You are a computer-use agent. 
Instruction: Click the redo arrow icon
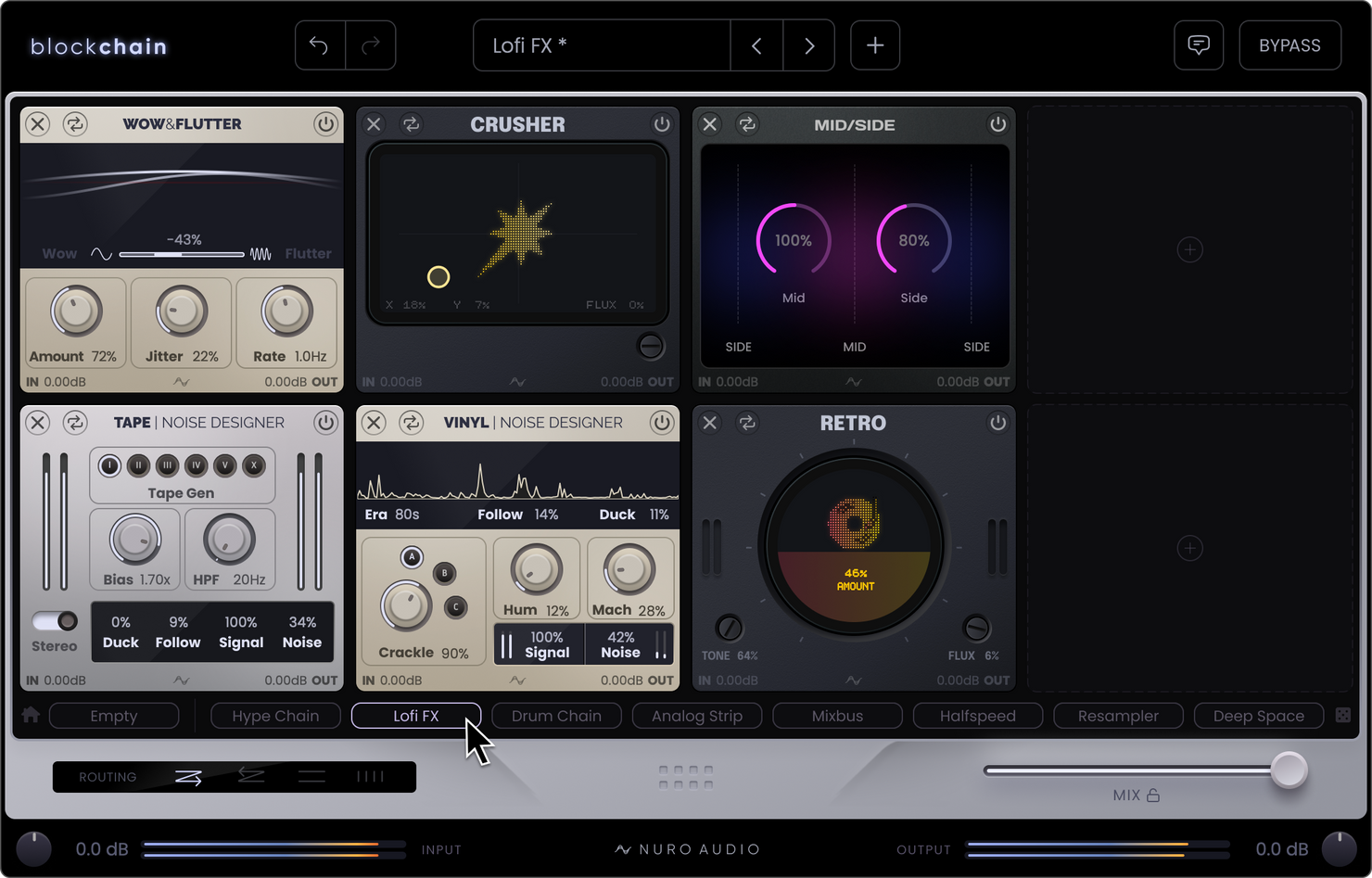tap(370, 45)
